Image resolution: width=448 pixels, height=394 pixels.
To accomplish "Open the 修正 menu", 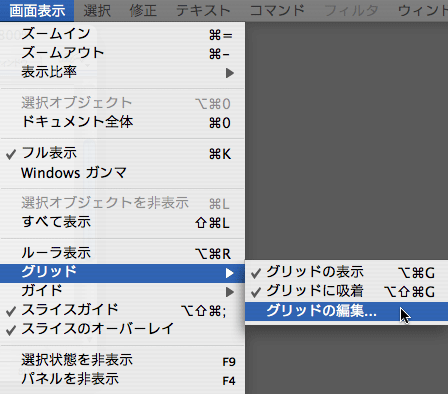I will [x=143, y=11].
